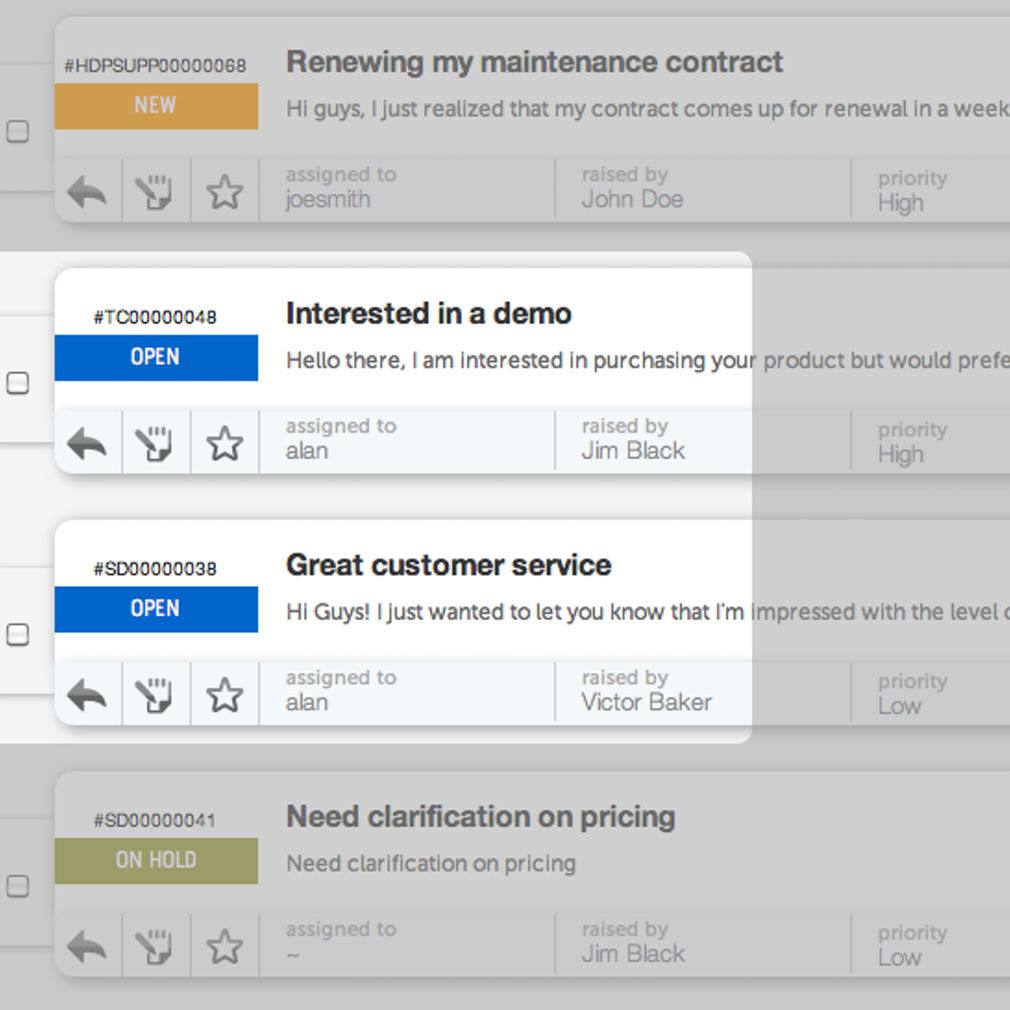Tick the checkbox for ticket #HDPSUPP00000068

pyautogui.click(x=18, y=131)
